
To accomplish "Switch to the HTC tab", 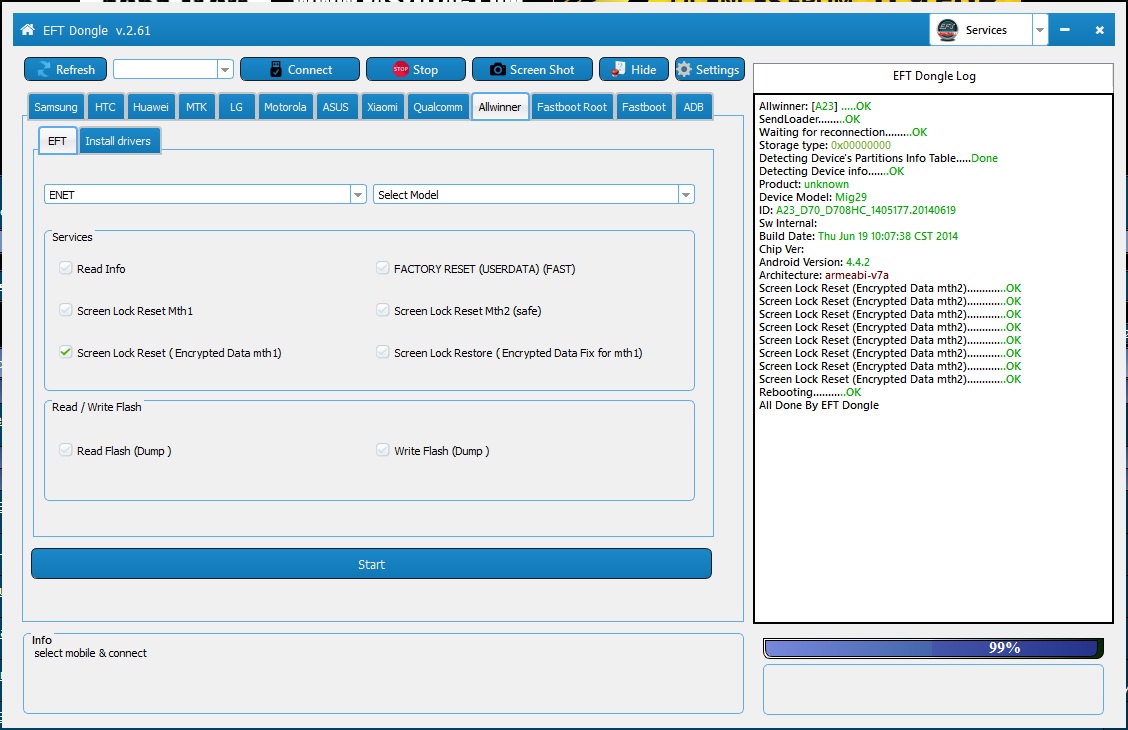I will click(x=105, y=106).
